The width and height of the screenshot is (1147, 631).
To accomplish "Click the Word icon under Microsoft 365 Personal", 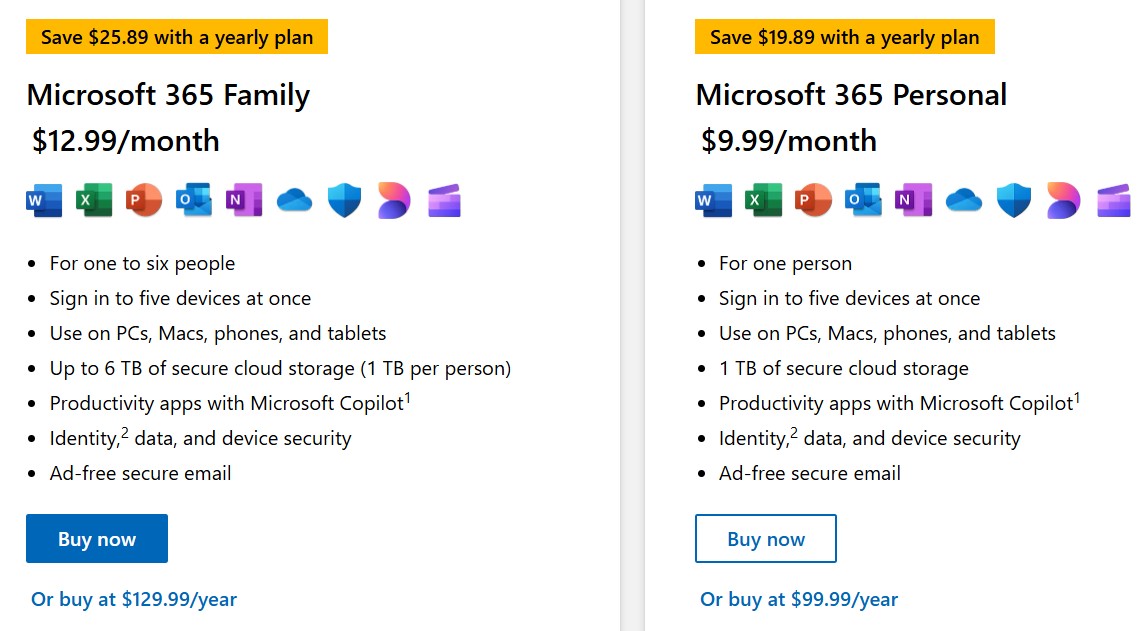I will 713,200.
